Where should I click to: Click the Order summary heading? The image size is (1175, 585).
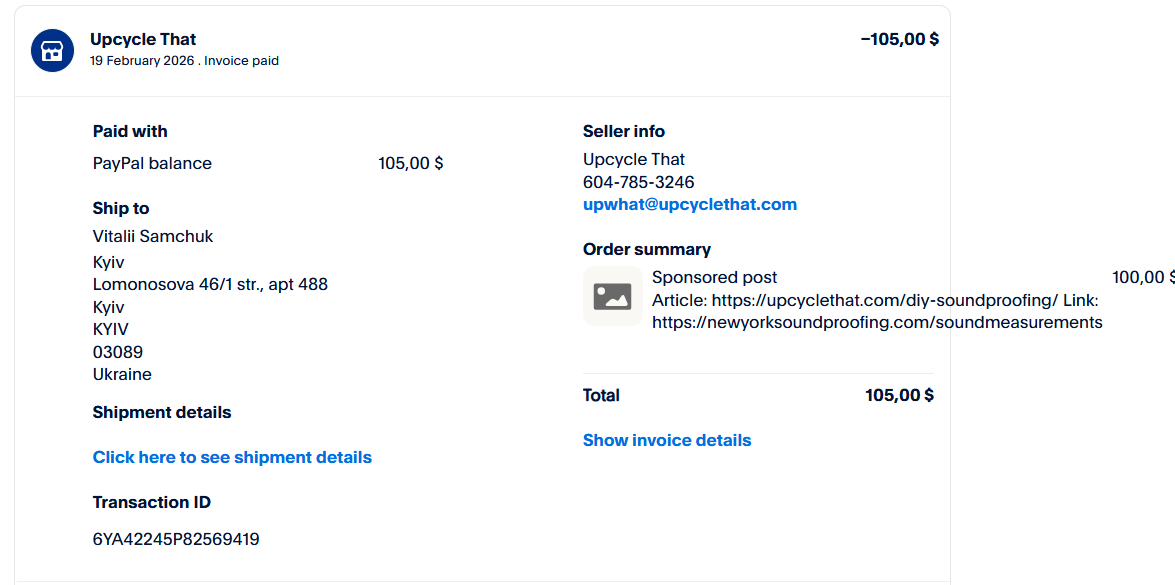point(646,249)
